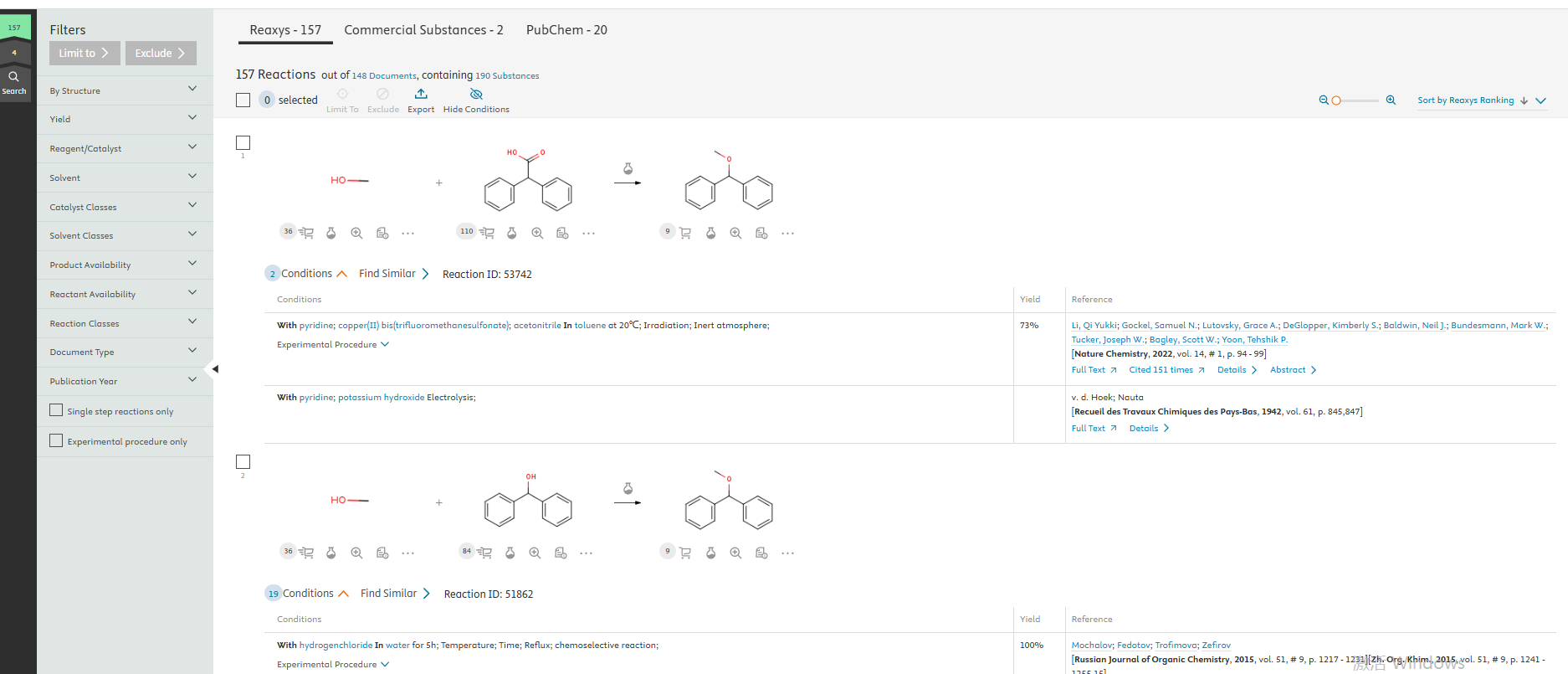Viewport: 1568px width, 674px height.
Task: Click flask icon under product in reaction 1
Action: click(x=710, y=233)
